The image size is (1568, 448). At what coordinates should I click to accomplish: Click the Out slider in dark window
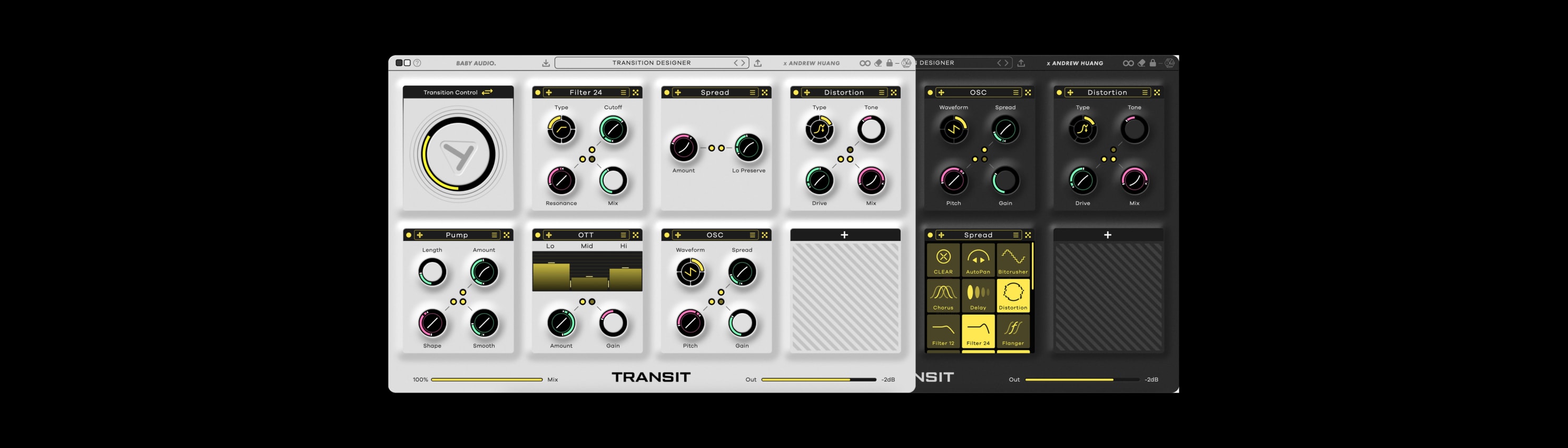click(1082, 379)
